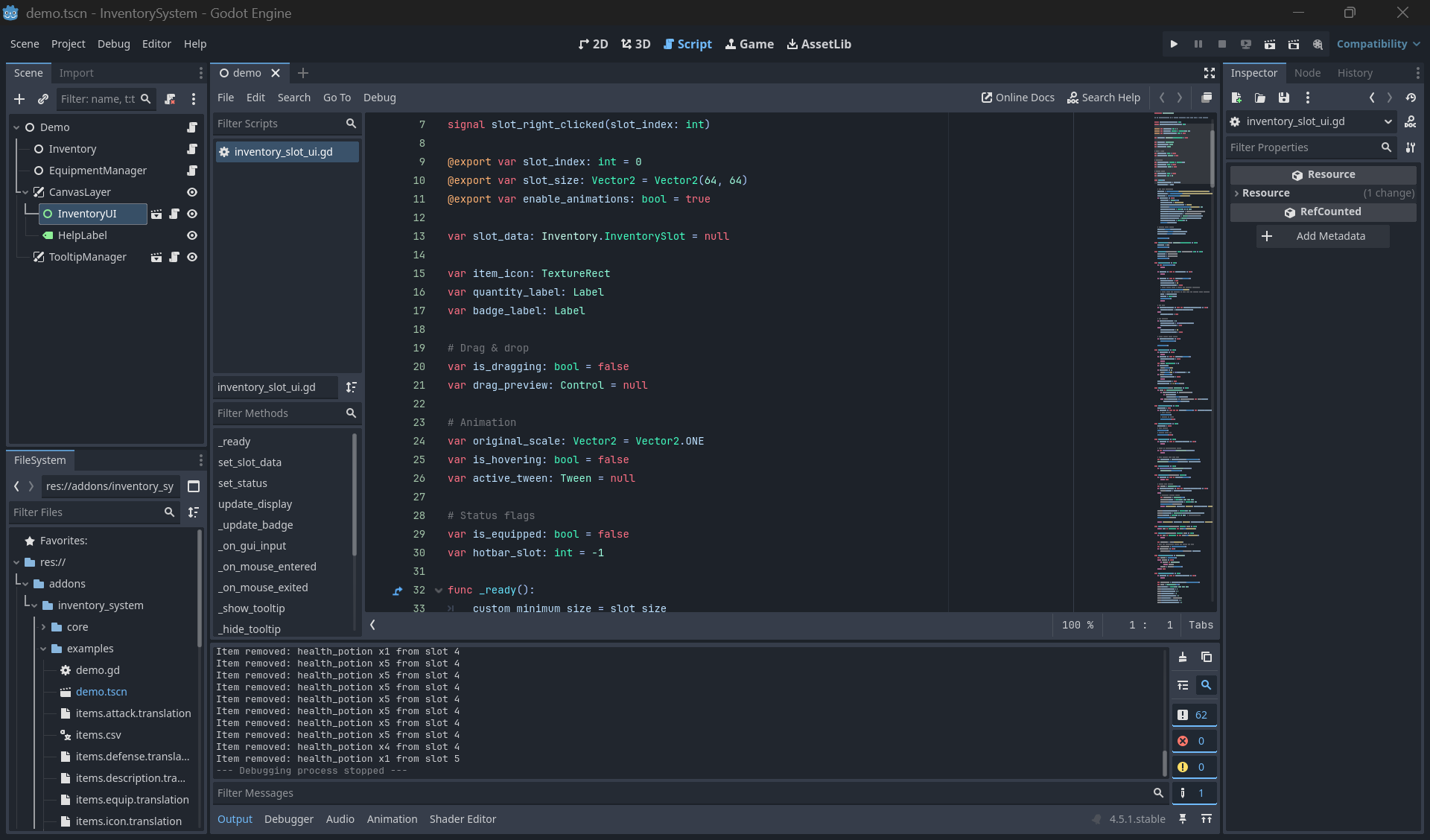Screen dimensions: 1430x840
Task: Copy output selection icon
Action: 1207,658
